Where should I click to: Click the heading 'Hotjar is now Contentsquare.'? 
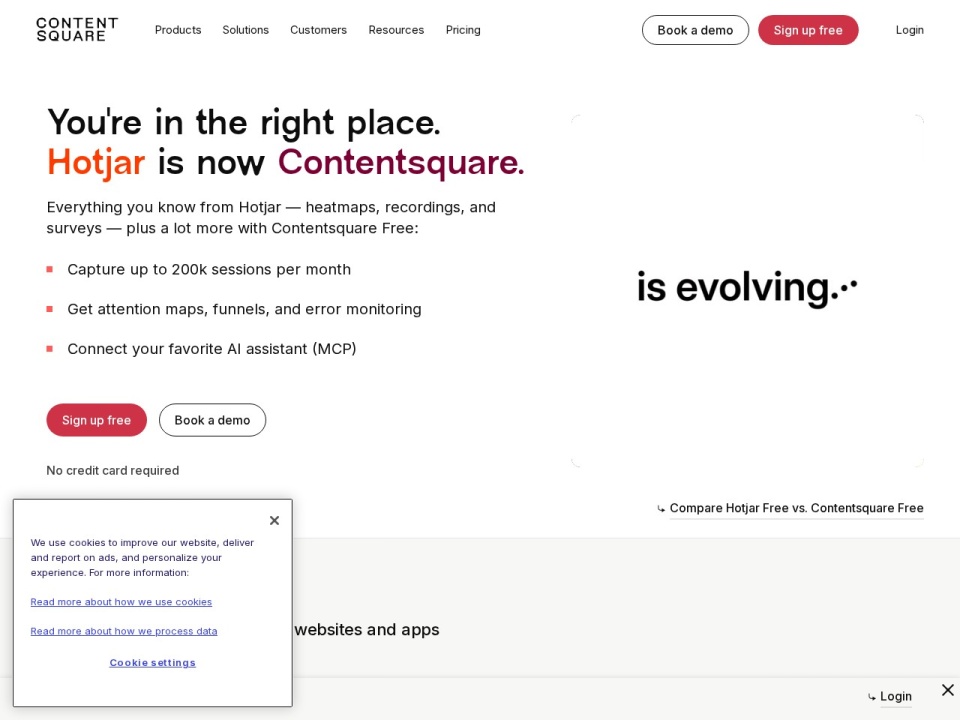[286, 163]
